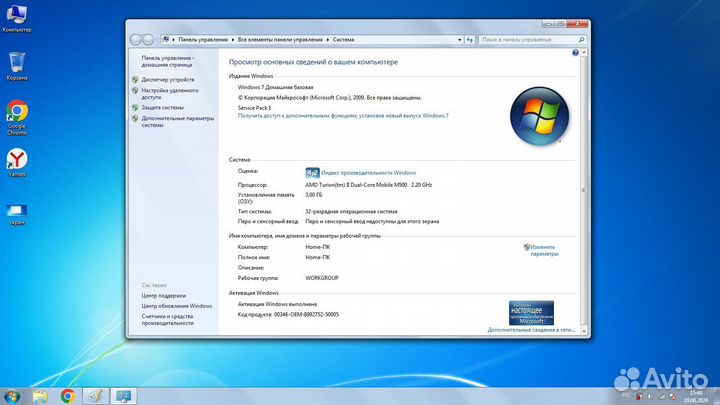Screen dimensions: 720x405
Task: Click the genuine Microsoft software badge
Action: (531, 313)
